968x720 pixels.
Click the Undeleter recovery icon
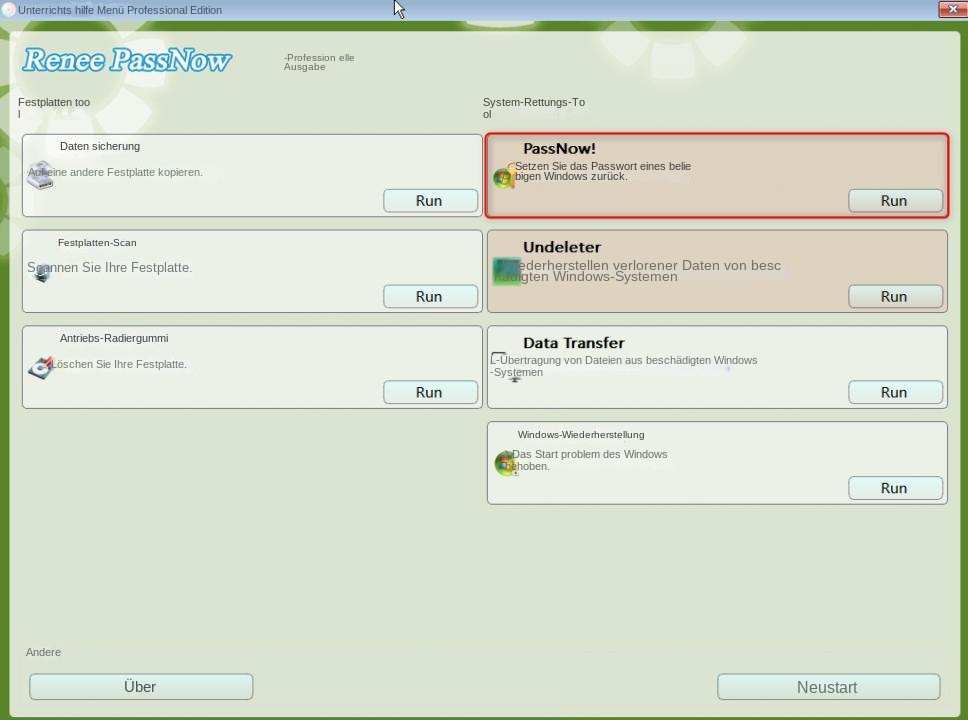tap(506, 271)
